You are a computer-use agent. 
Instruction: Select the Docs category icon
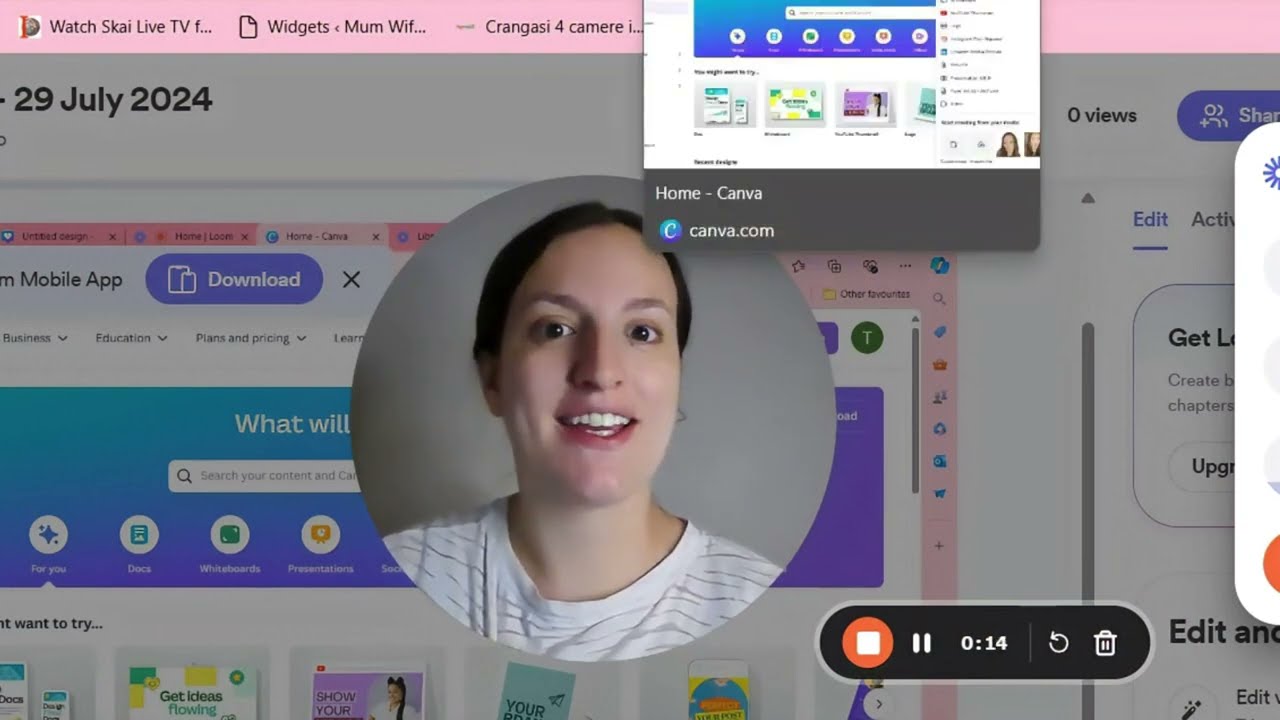coord(139,536)
